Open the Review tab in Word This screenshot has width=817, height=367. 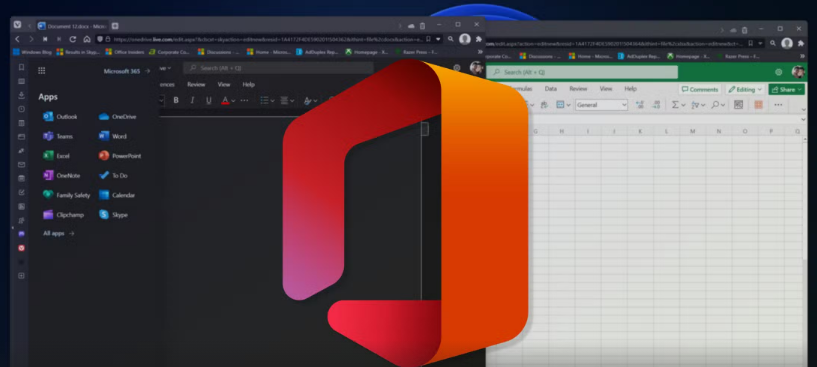point(196,84)
